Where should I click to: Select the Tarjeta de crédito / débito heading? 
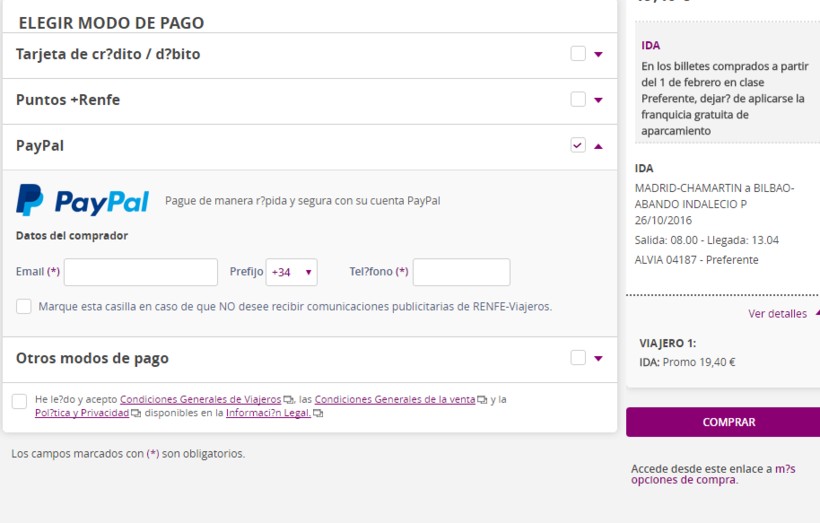[108, 54]
